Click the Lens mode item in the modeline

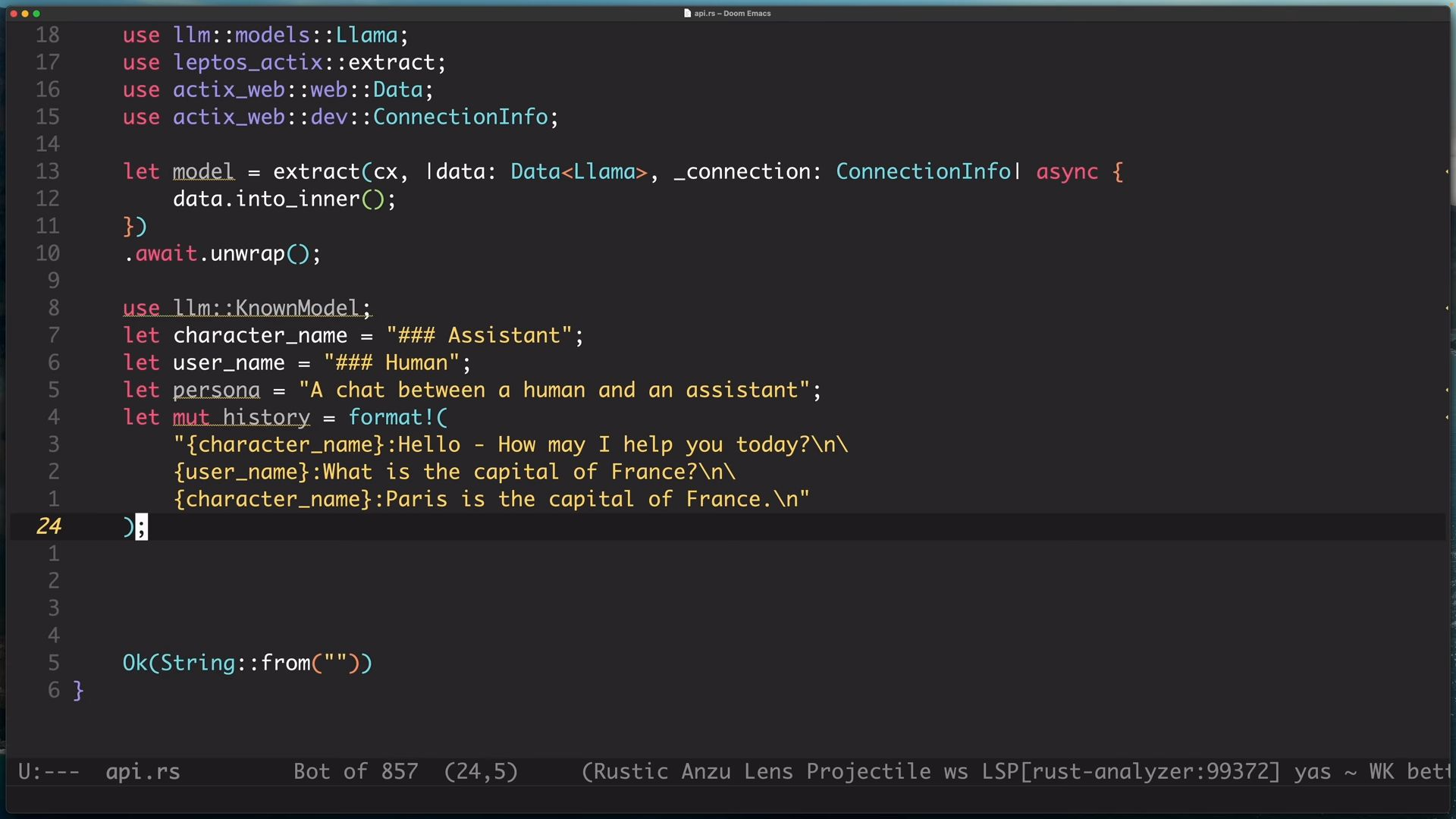point(768,772)
